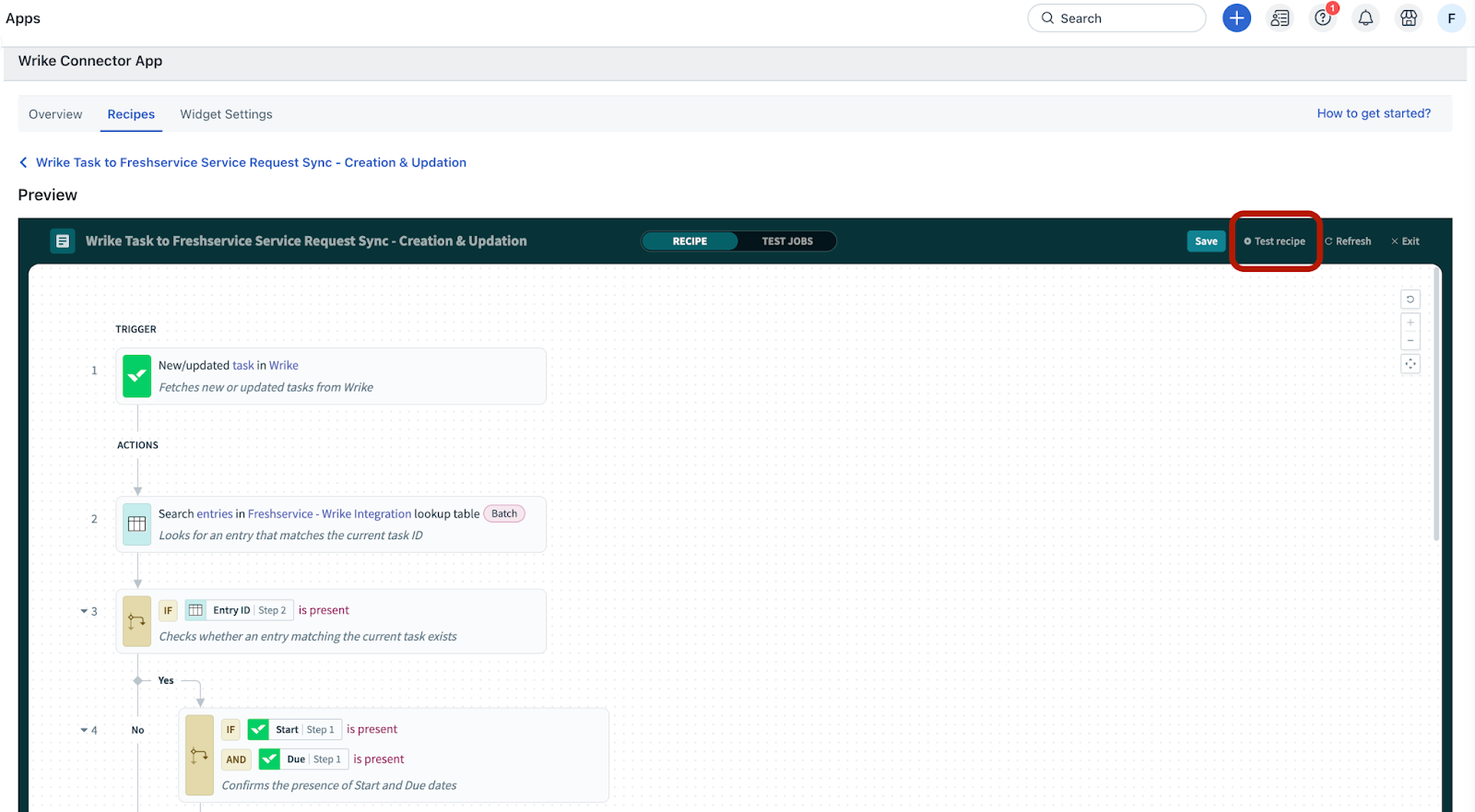Click the recipe title in dark header bar
The width and height of the screenshot is (1475, 812).
[x=306, y=241]
